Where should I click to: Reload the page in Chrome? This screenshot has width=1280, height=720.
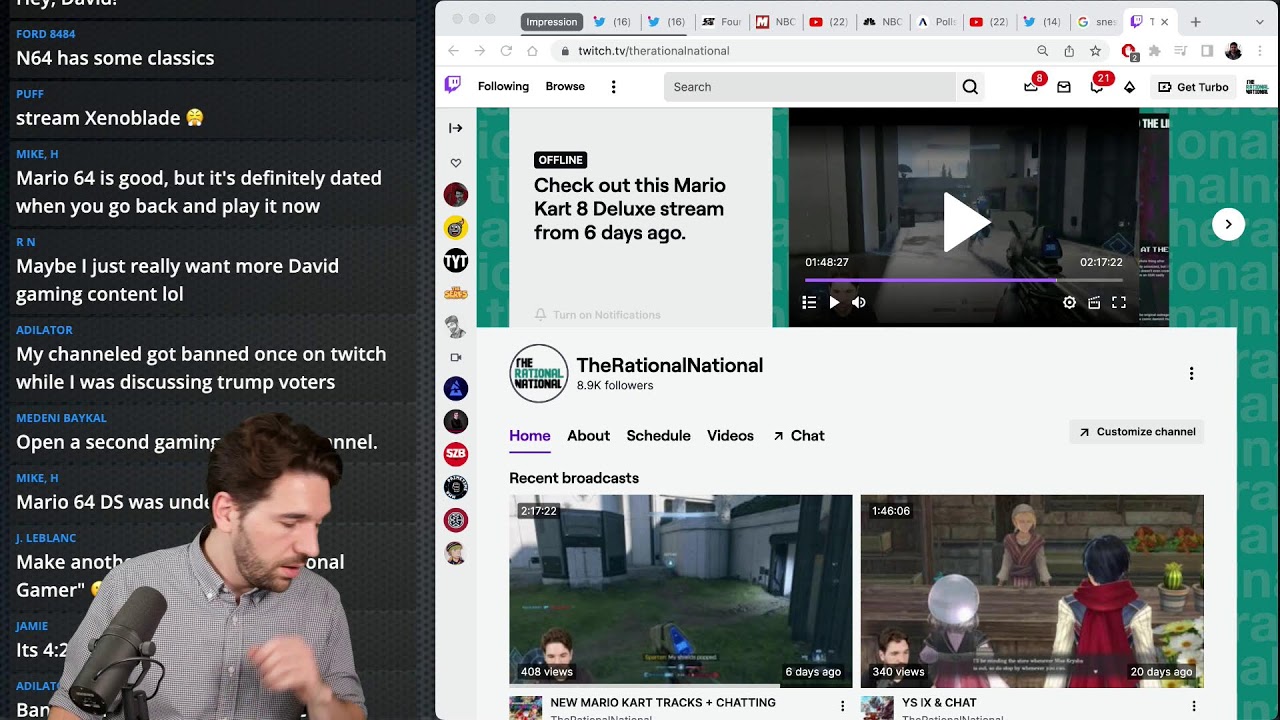pos(506,51)
